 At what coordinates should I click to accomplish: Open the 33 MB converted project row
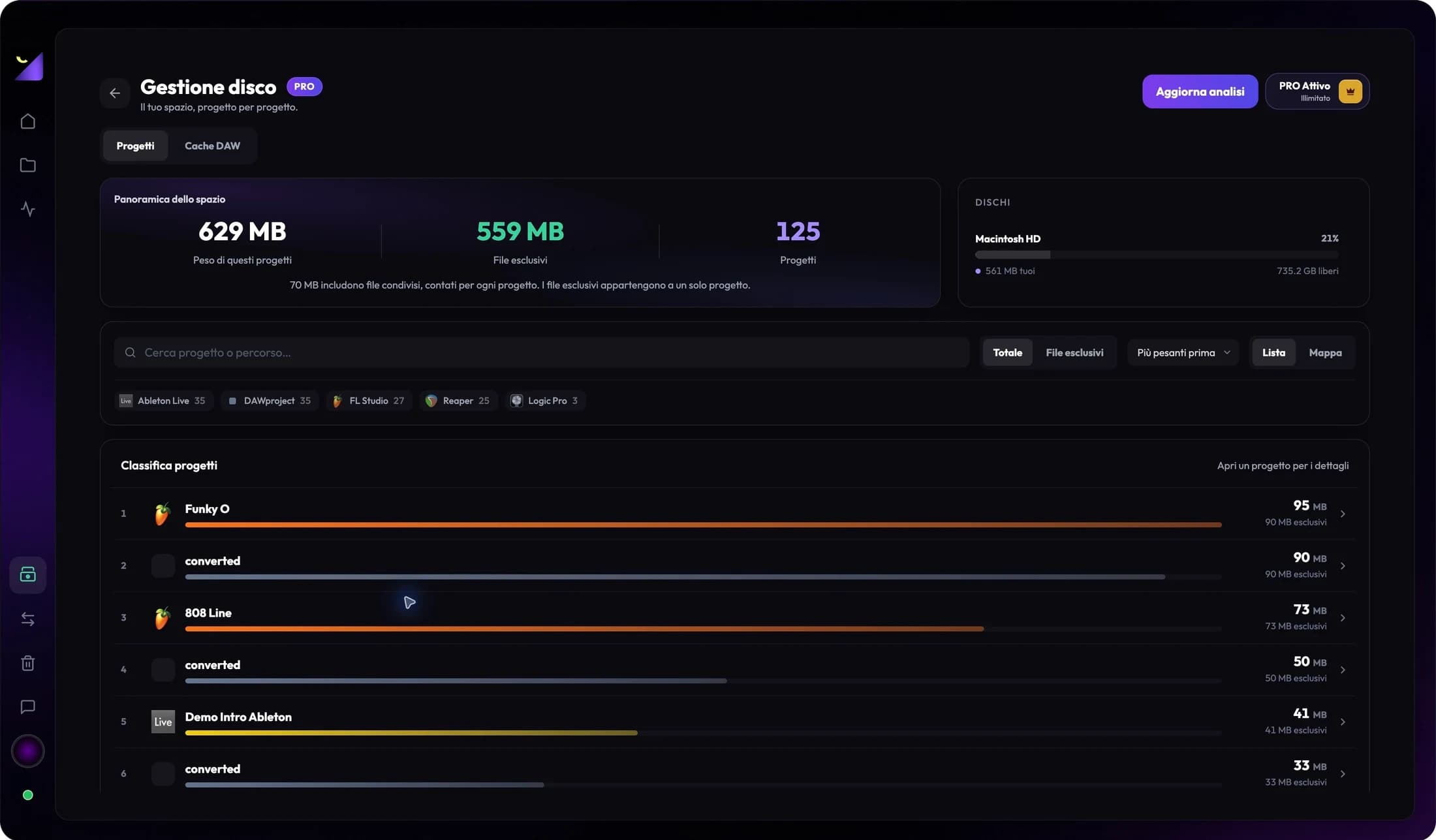tap(734, 773)
